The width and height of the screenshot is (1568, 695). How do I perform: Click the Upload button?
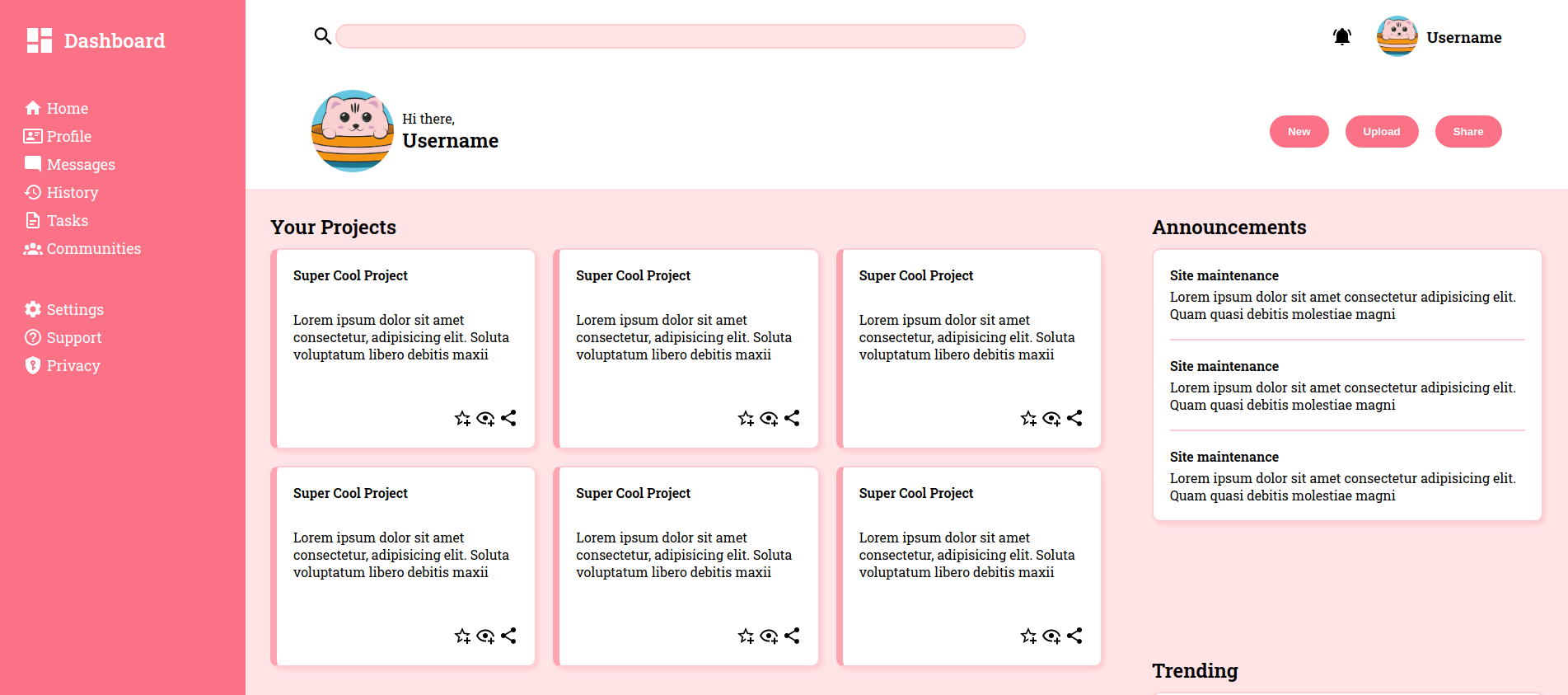tap(1381, 132)
